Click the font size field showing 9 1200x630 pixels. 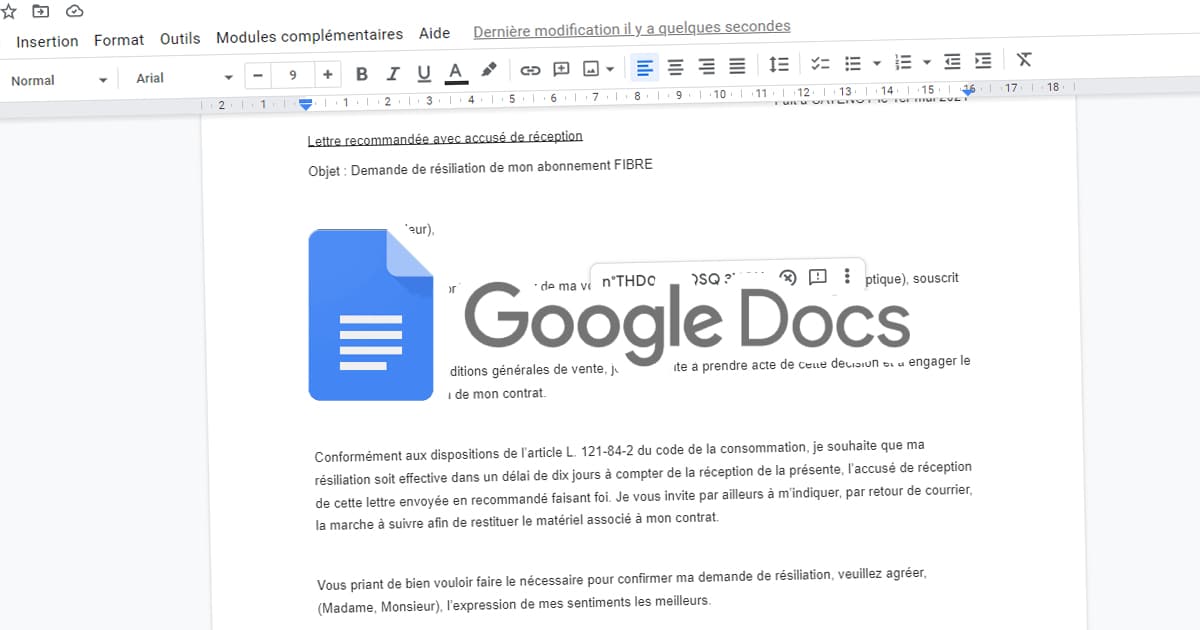click(292, 75)
